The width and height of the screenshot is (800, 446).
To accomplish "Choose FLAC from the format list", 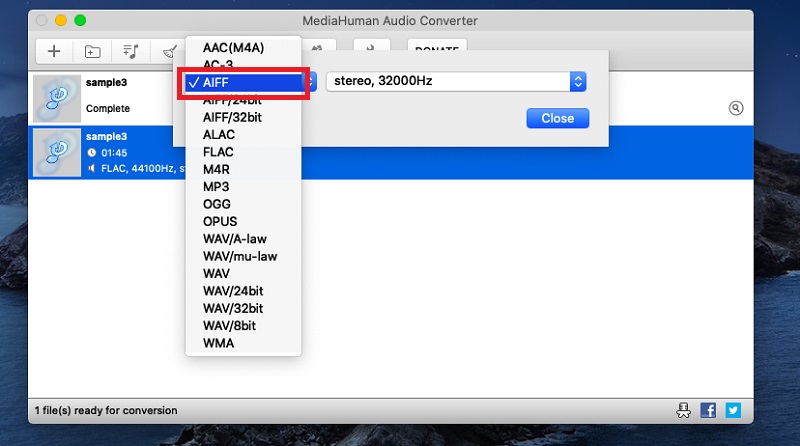I will tap(218, 151).
